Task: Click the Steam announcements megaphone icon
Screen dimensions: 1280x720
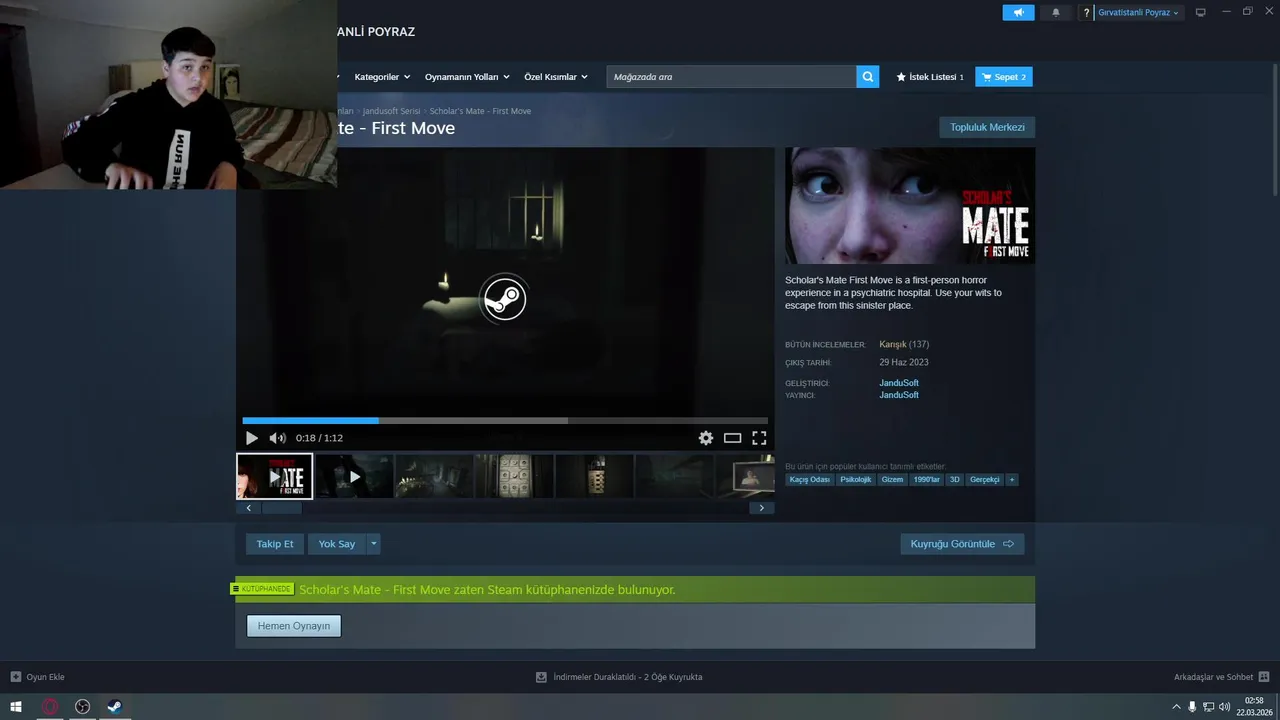Action: point(1018,12)
